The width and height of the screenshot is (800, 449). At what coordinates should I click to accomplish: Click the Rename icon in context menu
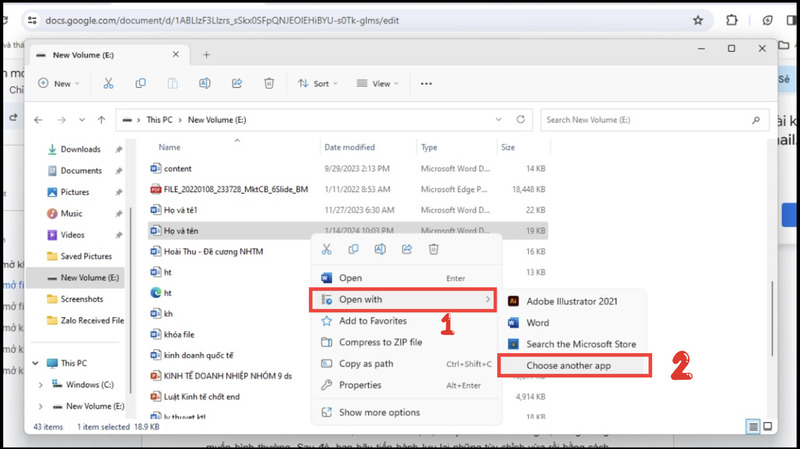380,249
